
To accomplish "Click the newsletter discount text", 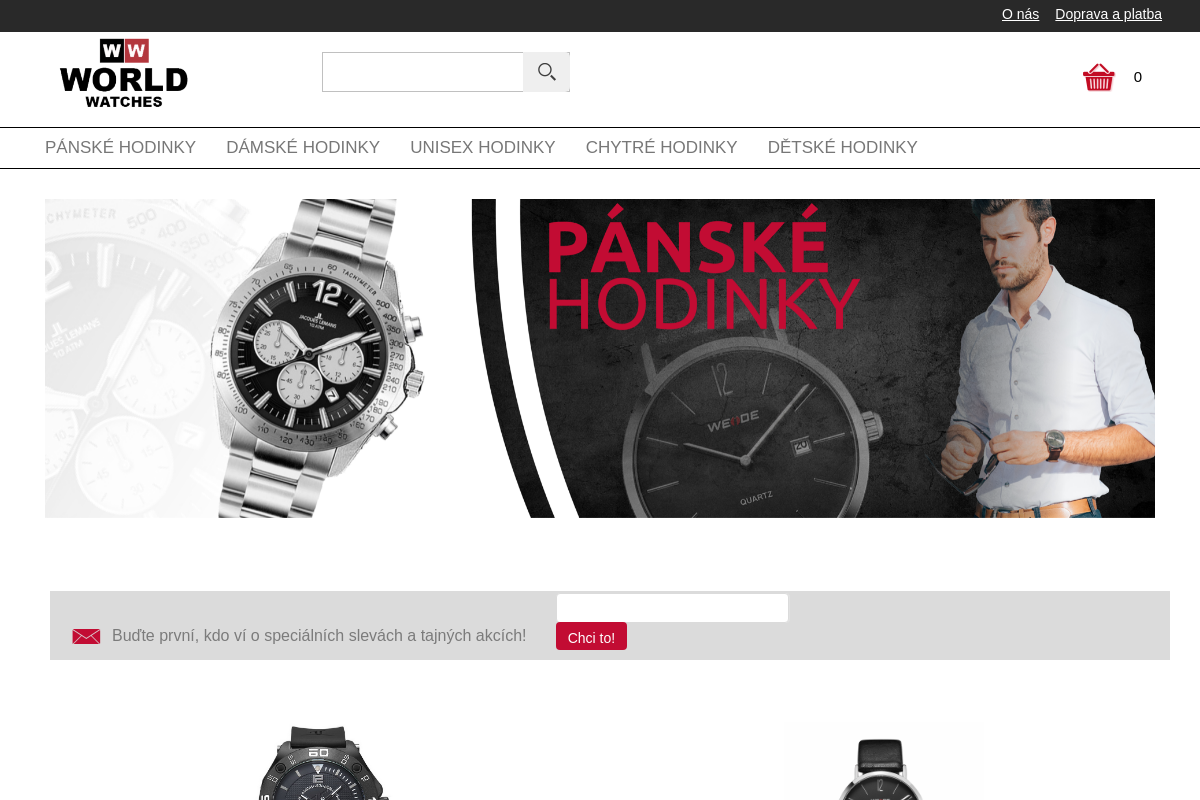I will tap(319, 636).
